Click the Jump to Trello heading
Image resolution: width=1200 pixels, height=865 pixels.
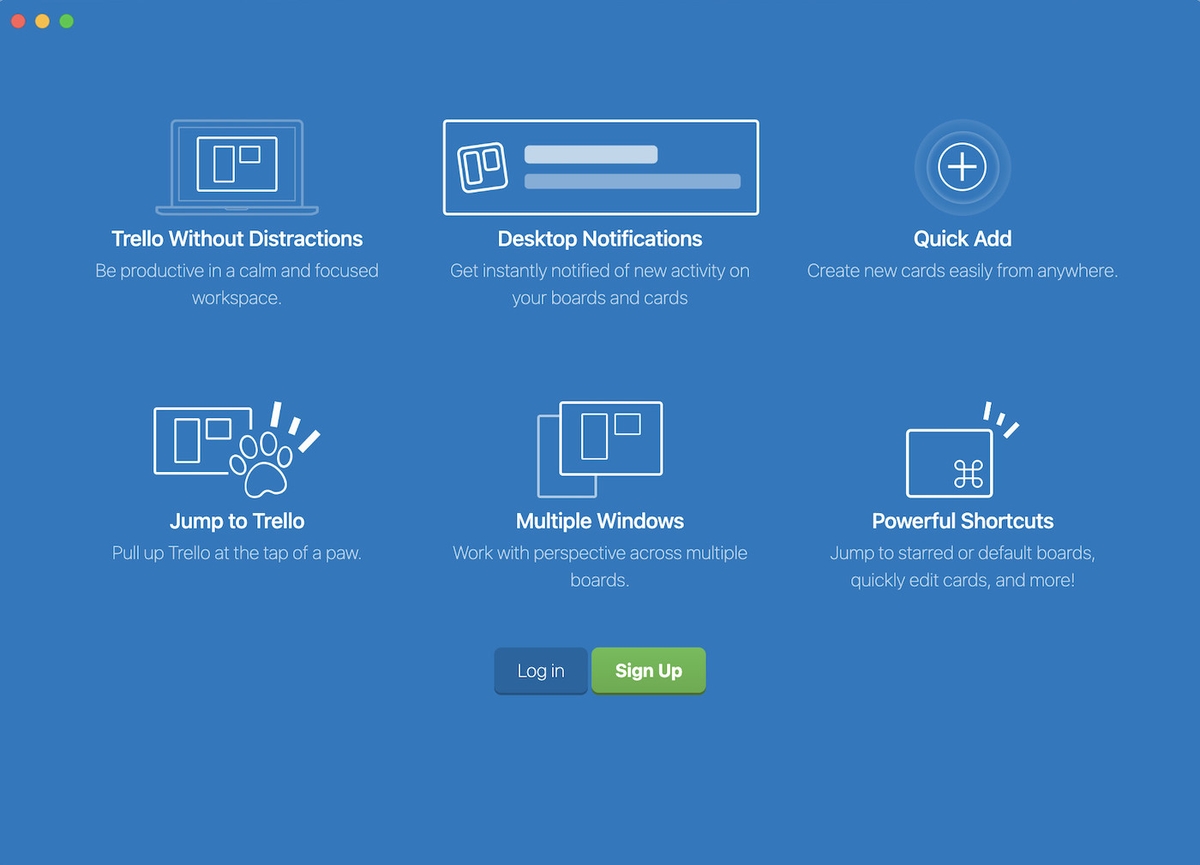(x=237, y=521)
